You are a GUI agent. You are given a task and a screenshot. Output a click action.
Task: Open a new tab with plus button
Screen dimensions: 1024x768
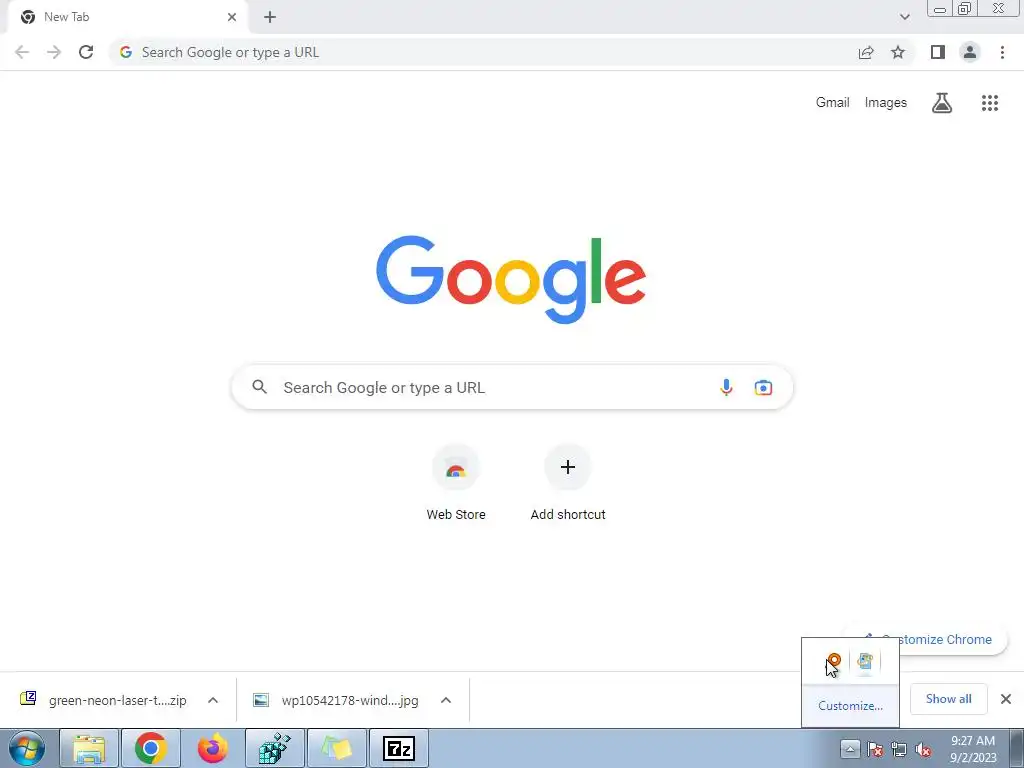270,18
